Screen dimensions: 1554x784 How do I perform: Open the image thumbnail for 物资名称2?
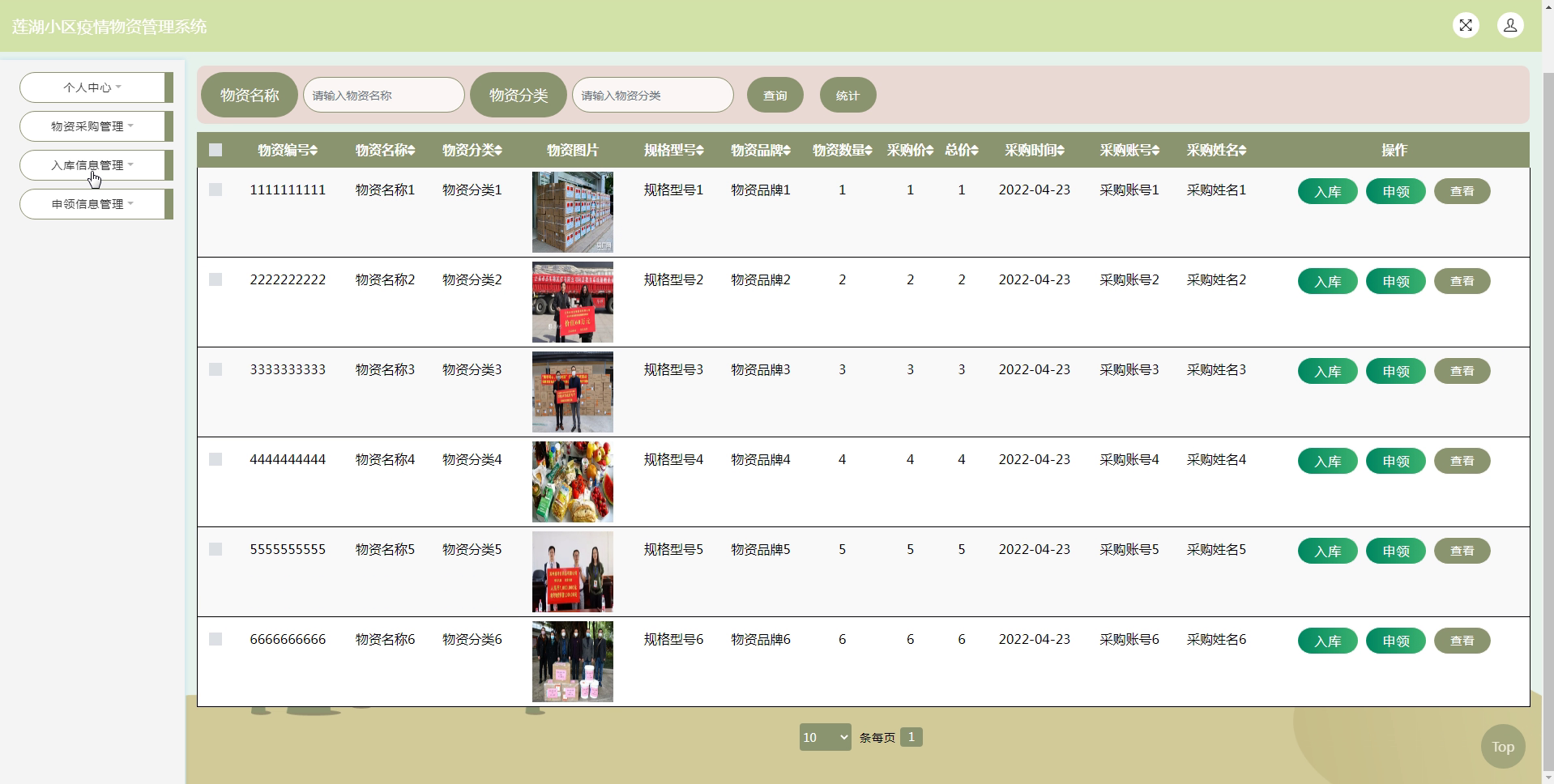(x=573, y=302)
